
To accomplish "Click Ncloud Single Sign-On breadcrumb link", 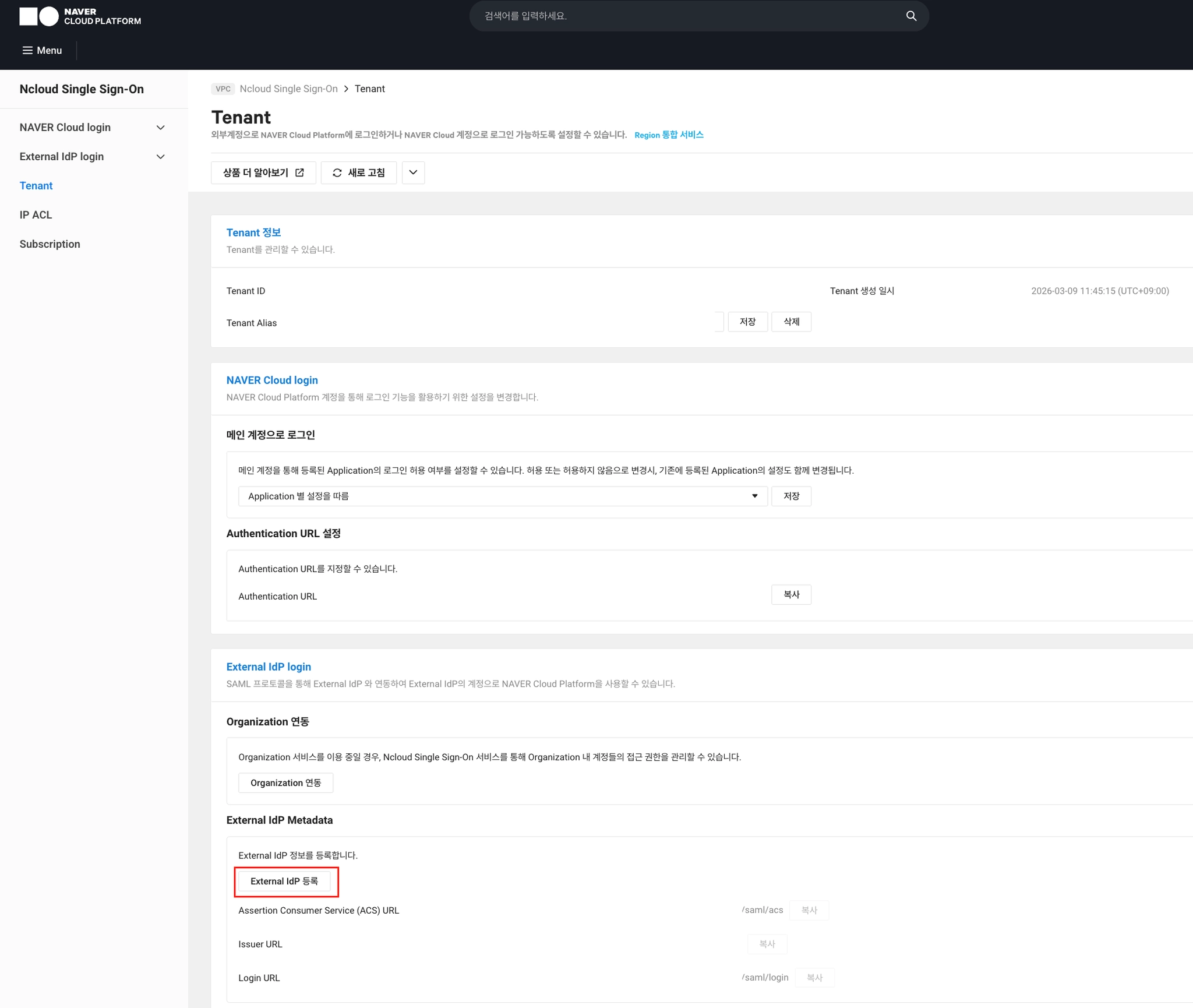I will tap(288, 89).
